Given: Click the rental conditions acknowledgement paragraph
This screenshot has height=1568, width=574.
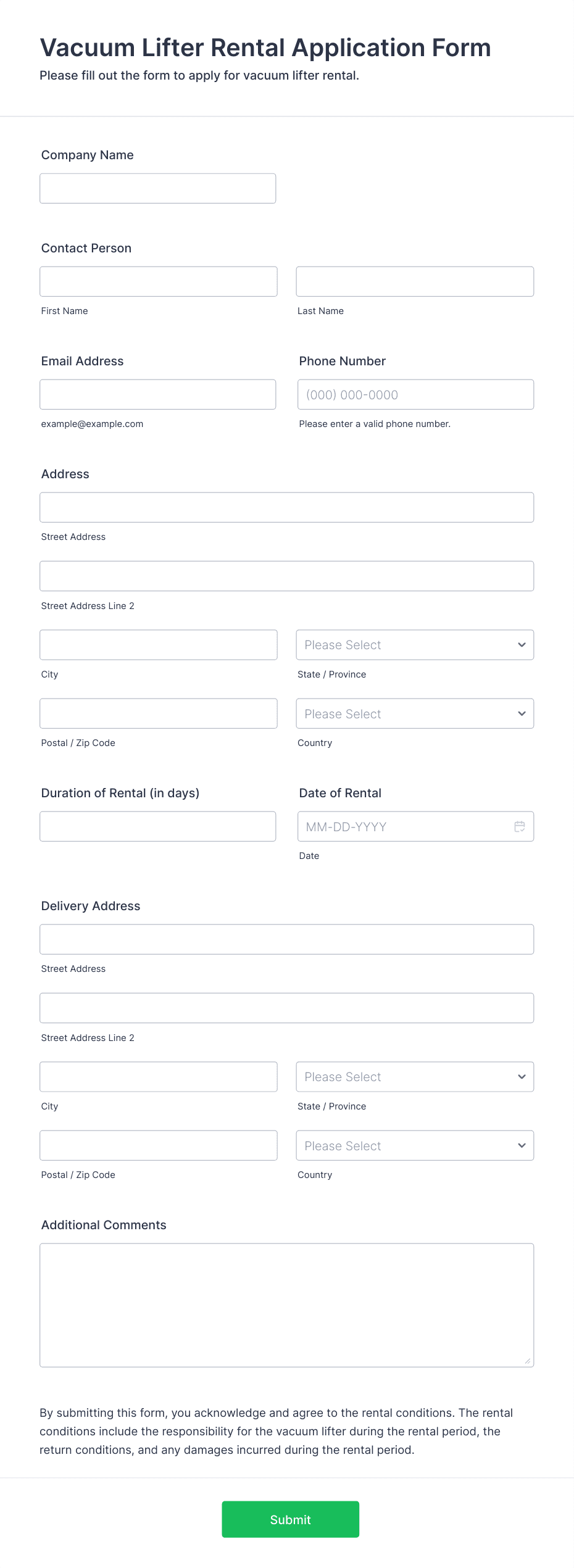Looking at the screenshot, I should click(x=277, y=1431).
